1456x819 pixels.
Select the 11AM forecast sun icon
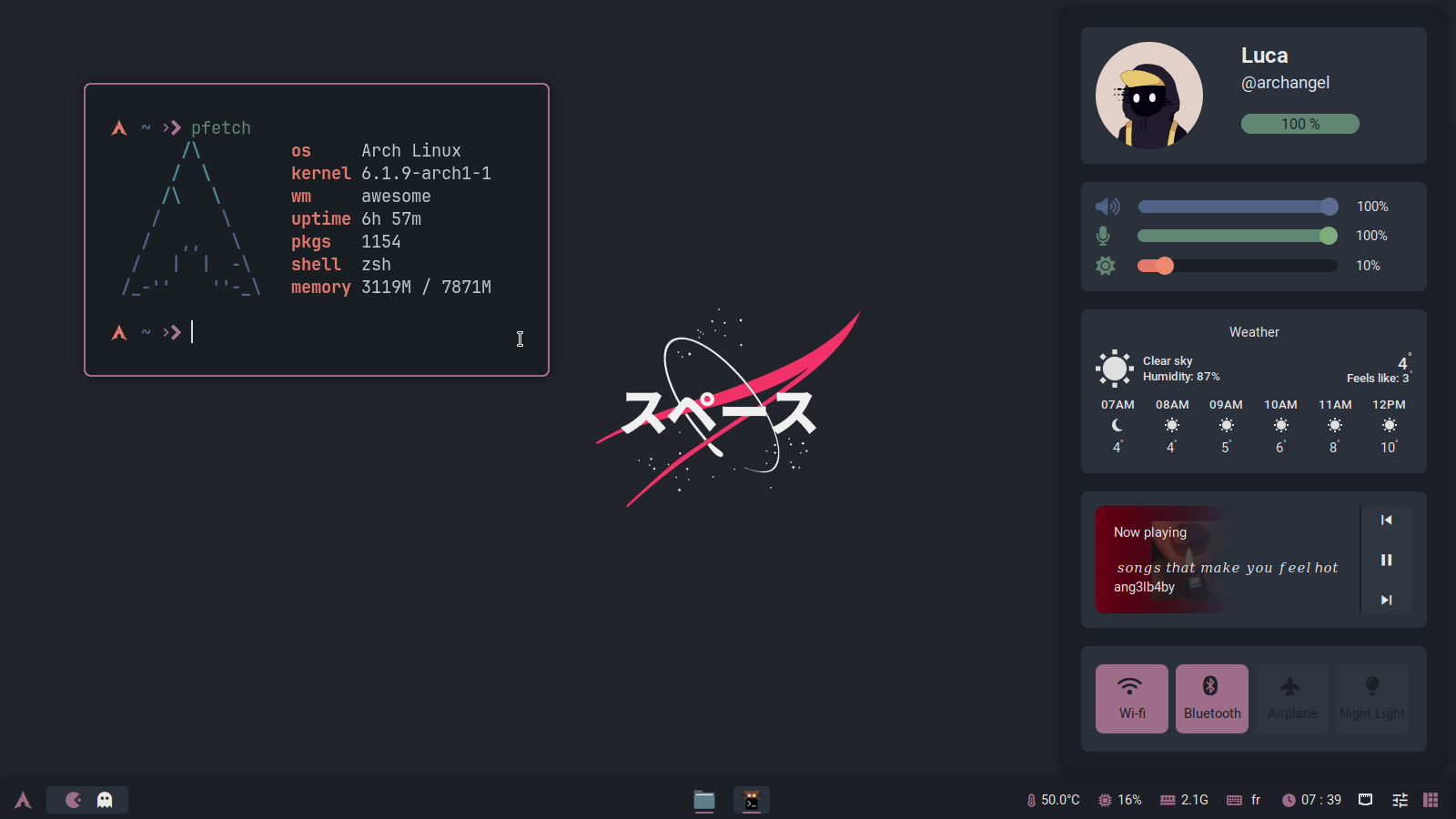1335,425
